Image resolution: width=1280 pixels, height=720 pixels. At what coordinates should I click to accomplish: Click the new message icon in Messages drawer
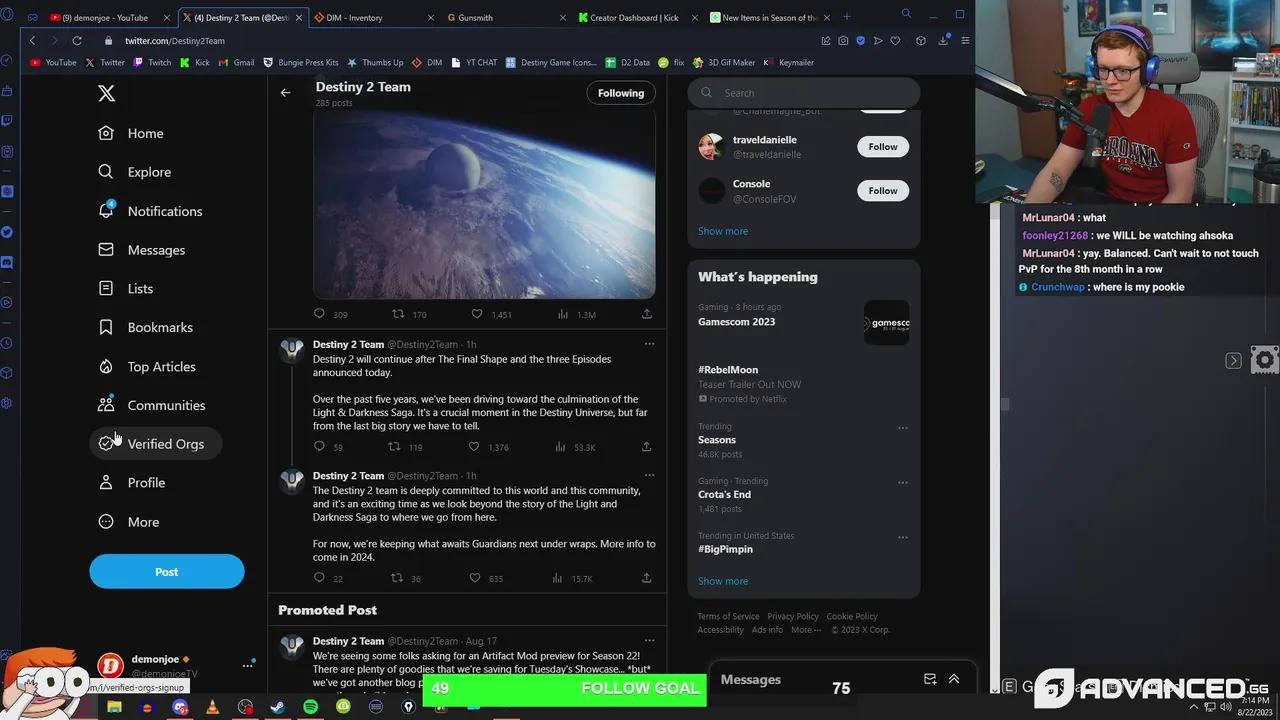point(930,679)
